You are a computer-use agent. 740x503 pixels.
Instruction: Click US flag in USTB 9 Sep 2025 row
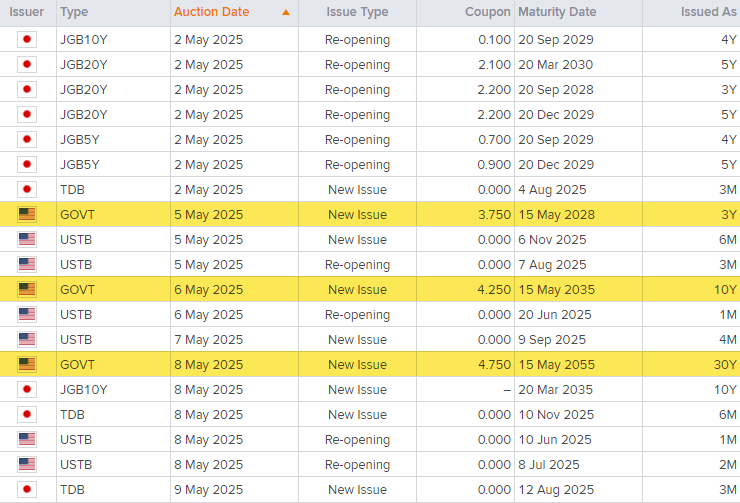(x=27, y=339)
